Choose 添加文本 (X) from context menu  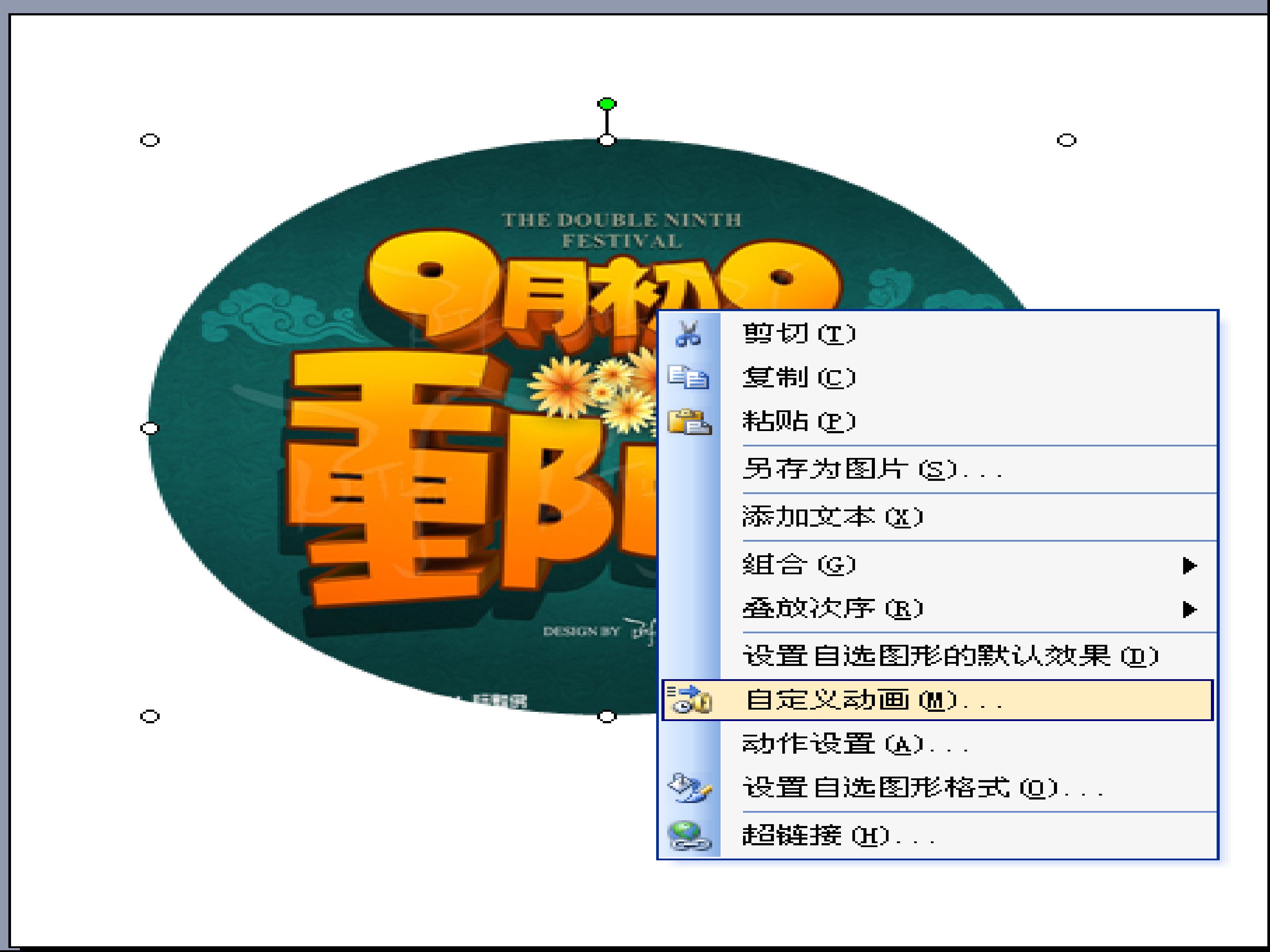[x=833, y=517]
